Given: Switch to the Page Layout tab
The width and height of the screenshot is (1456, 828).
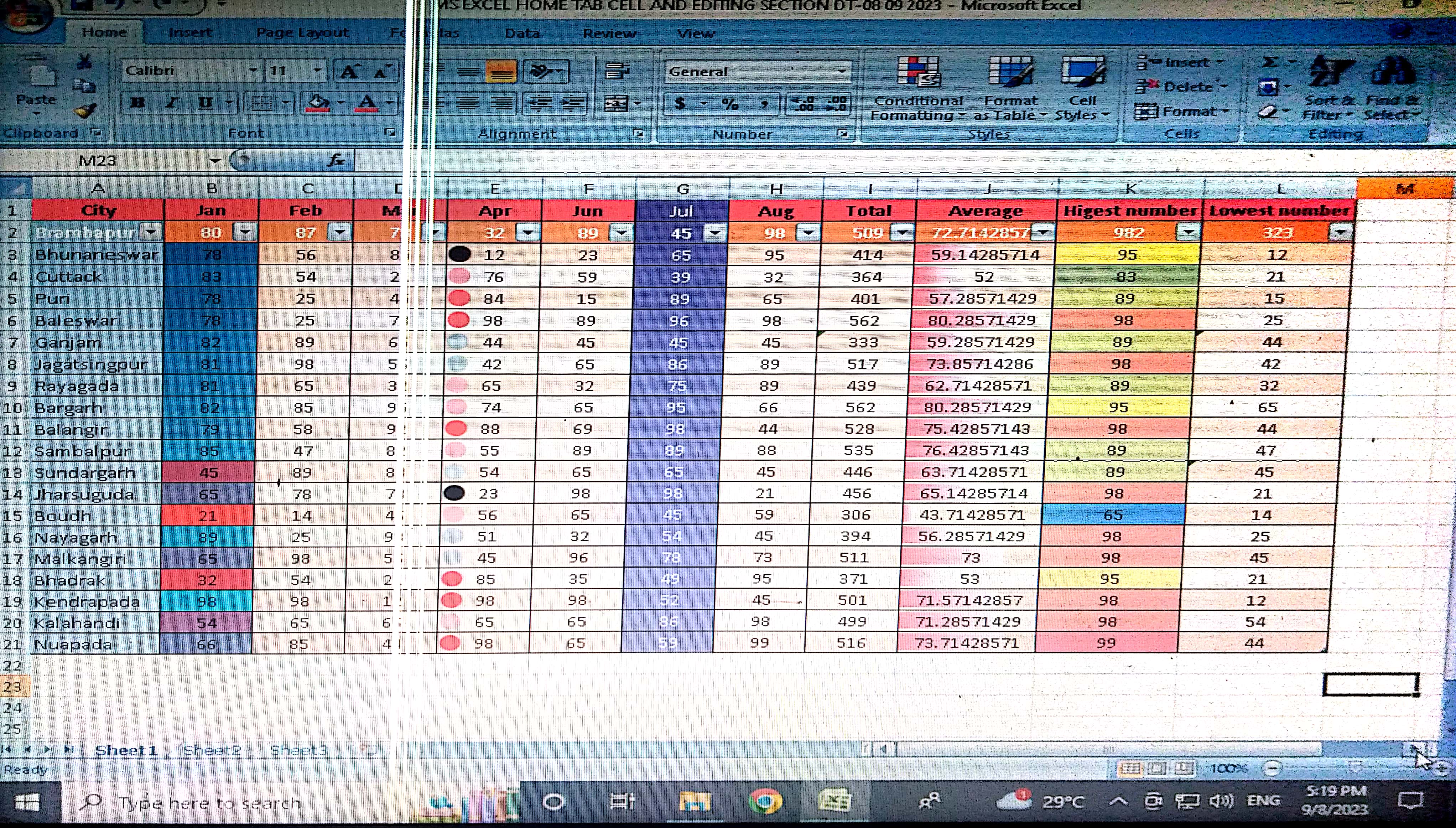Looking at the screenshot, I should pos(302,33).
